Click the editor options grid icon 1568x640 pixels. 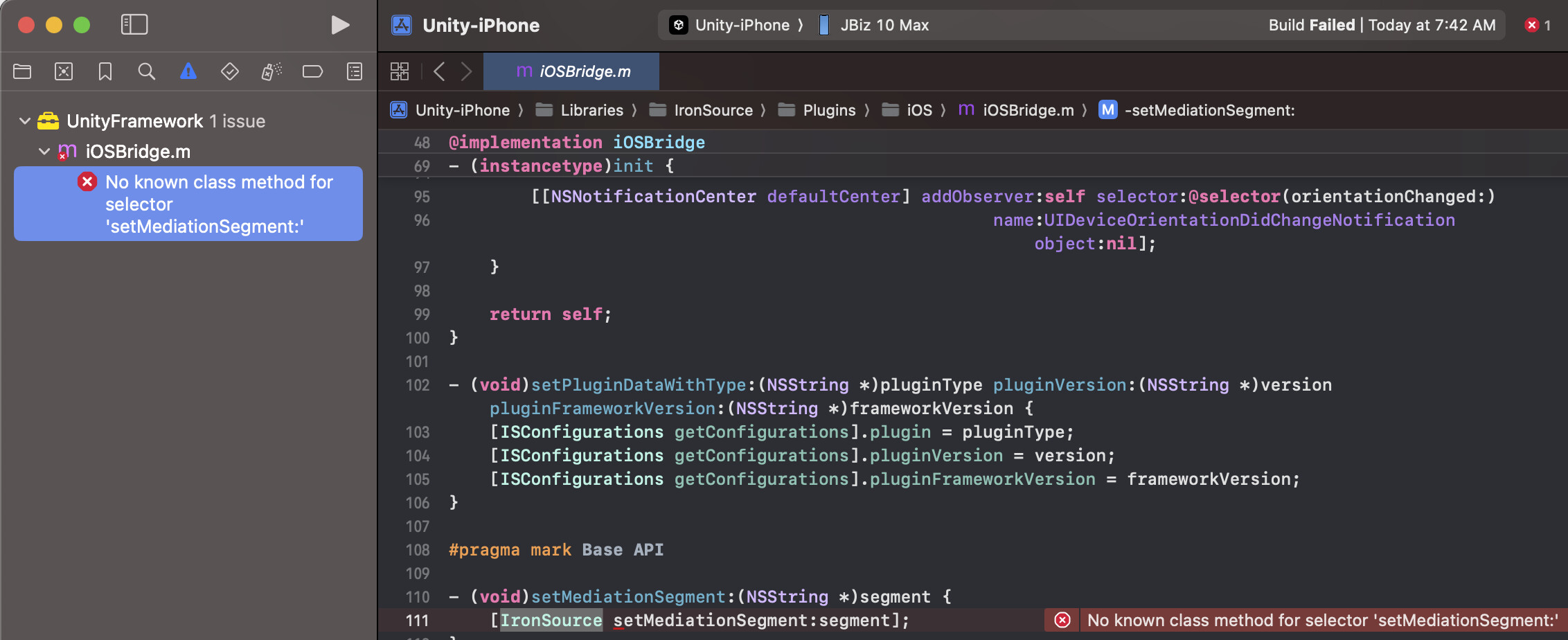point(400,71)
